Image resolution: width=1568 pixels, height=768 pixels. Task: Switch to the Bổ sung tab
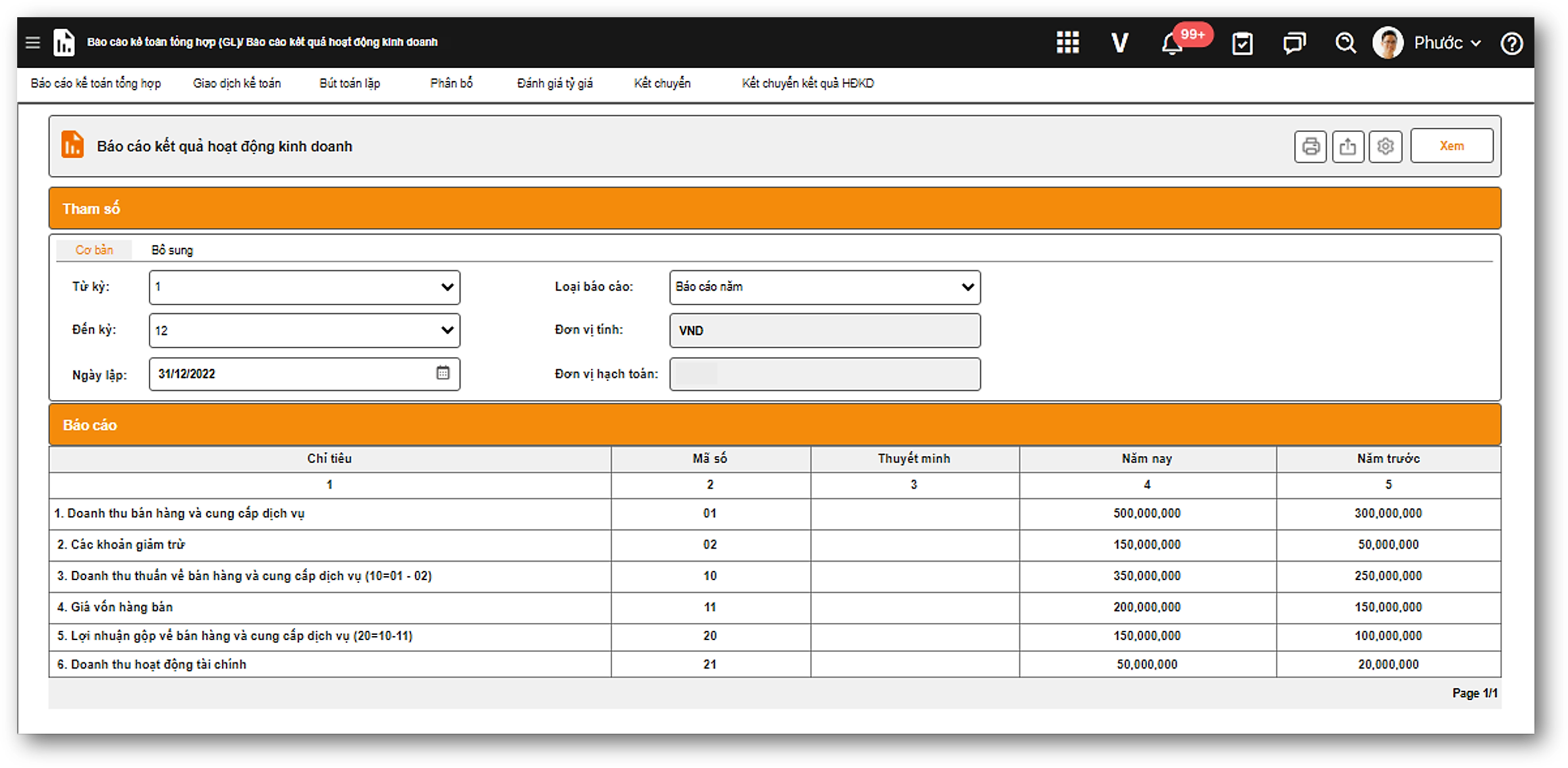172,250
